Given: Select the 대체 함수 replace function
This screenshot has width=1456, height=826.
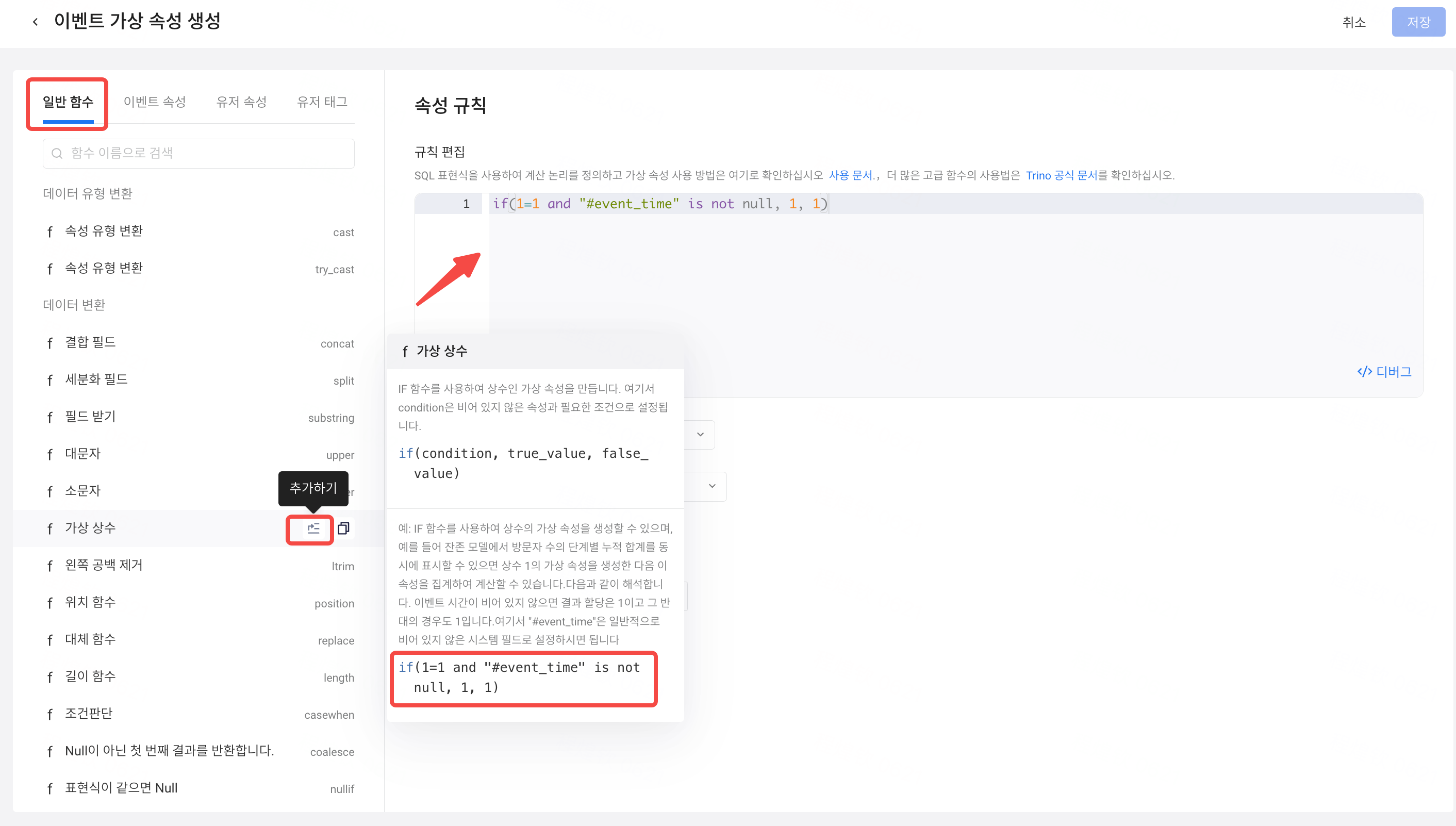Looking at the screenshot, I should [x=198, y=640].
